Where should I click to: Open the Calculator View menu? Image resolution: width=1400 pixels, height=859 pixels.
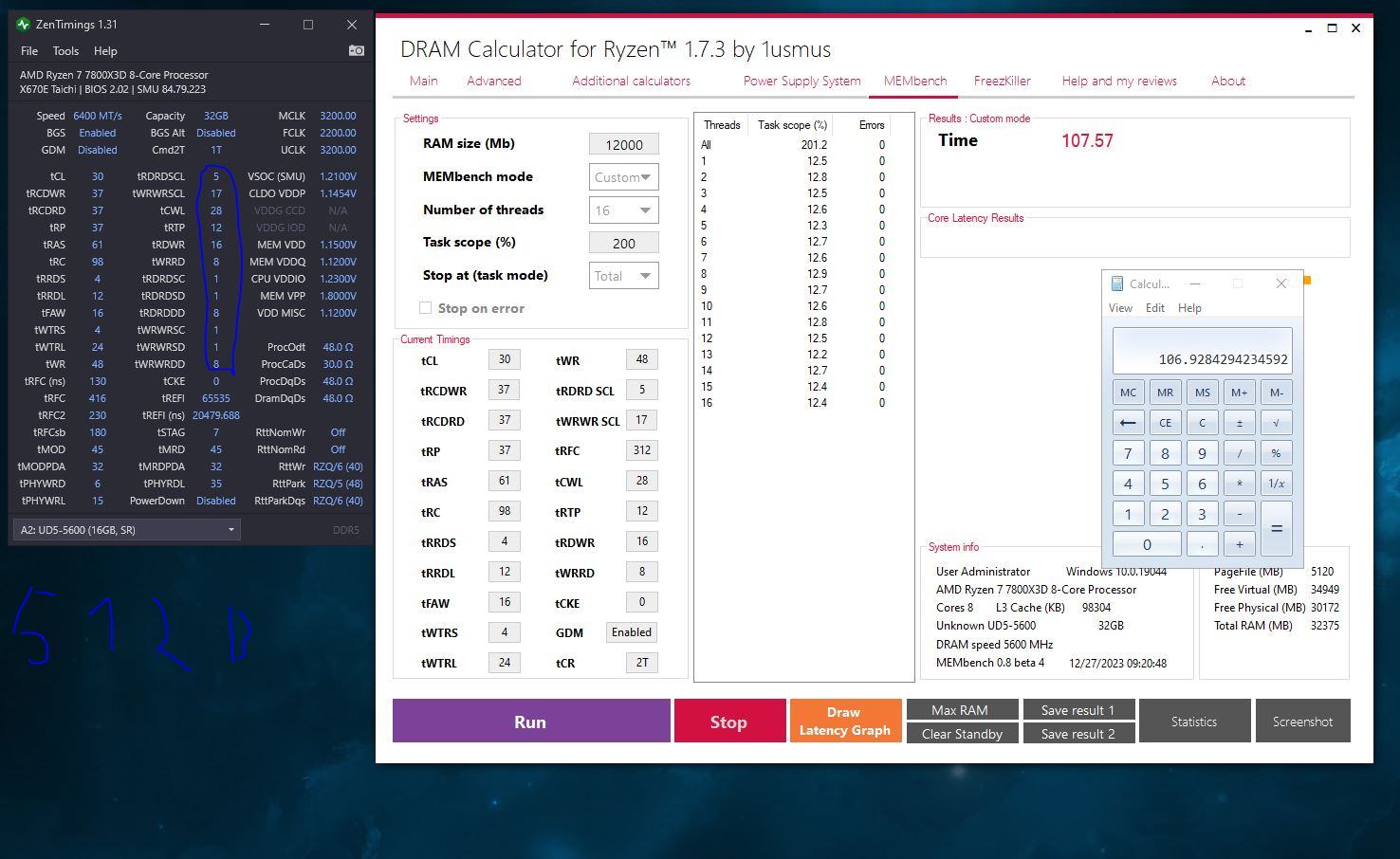point(1120,308)
